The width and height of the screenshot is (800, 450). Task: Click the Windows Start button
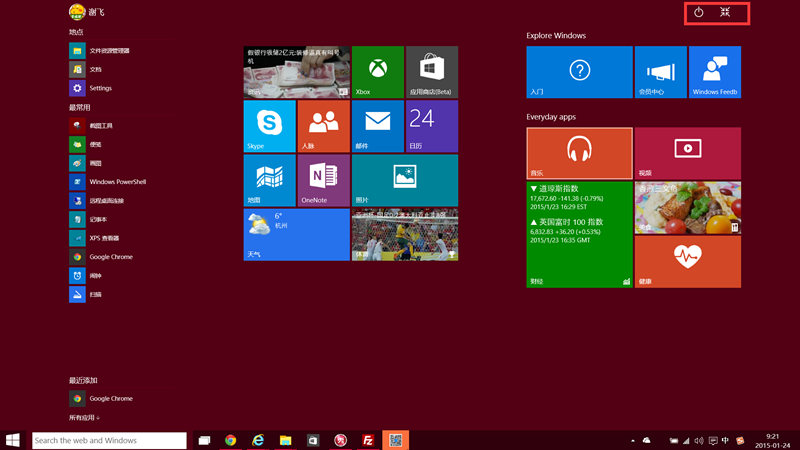coord(13,440)
